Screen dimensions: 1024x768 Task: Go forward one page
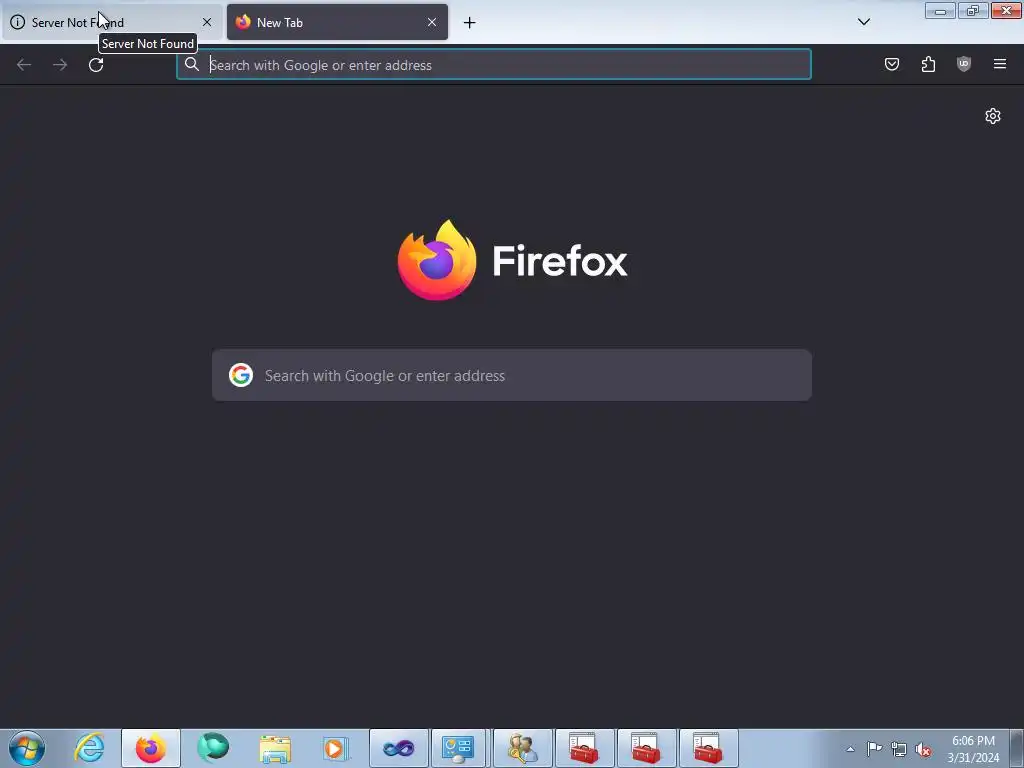pyautogui.click(x=60, y=65)
